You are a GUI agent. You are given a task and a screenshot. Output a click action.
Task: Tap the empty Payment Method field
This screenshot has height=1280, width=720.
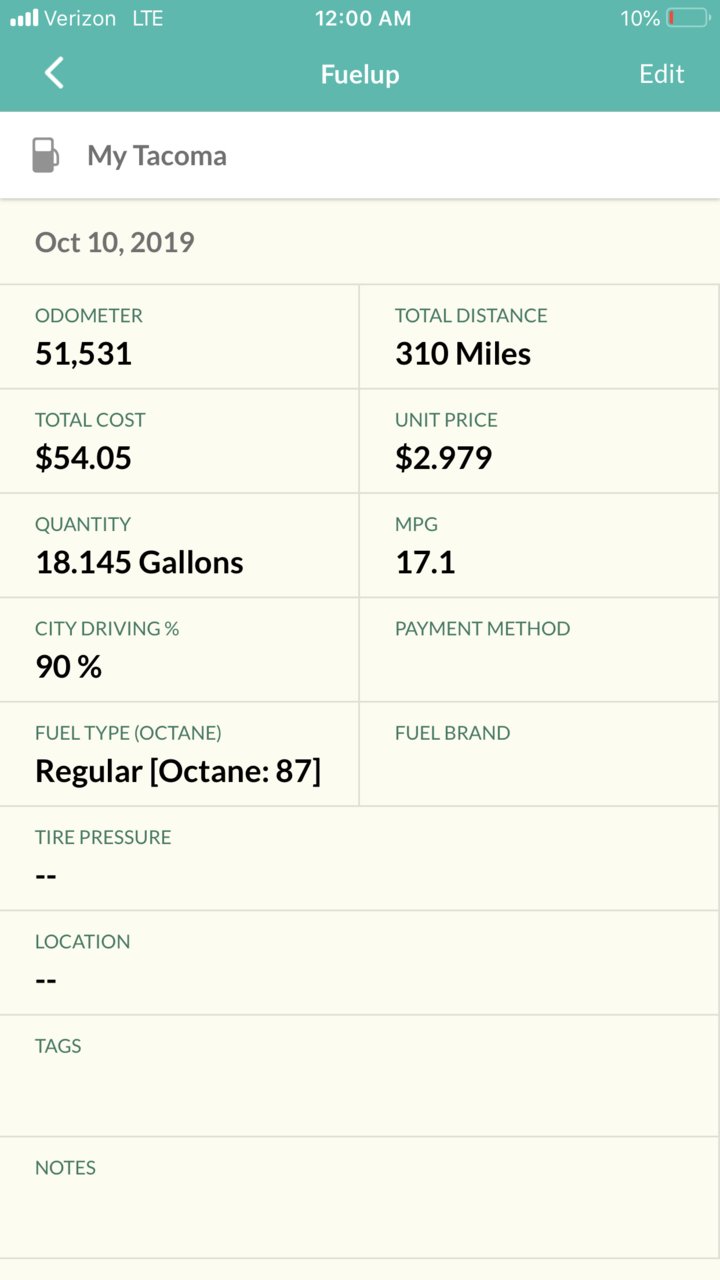coord(540,650)
